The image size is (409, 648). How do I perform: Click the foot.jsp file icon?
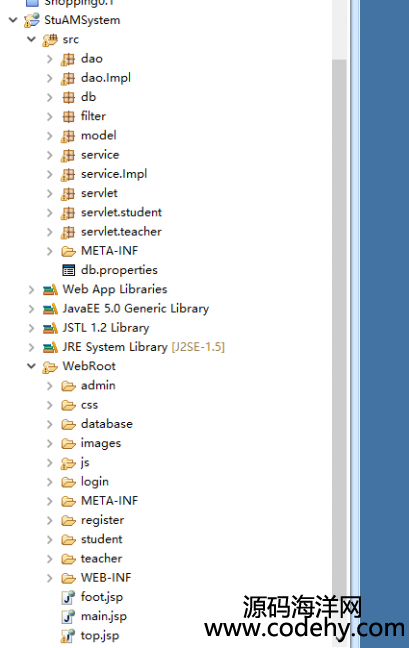(68, 597)
